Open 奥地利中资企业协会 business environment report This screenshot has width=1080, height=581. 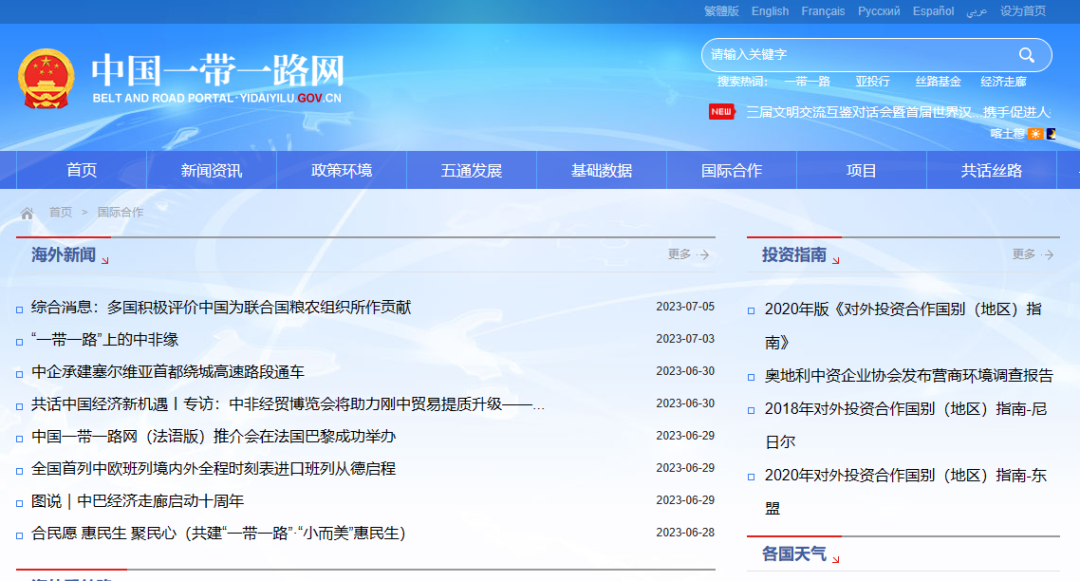pyautogui.click(x=908, y=376)
